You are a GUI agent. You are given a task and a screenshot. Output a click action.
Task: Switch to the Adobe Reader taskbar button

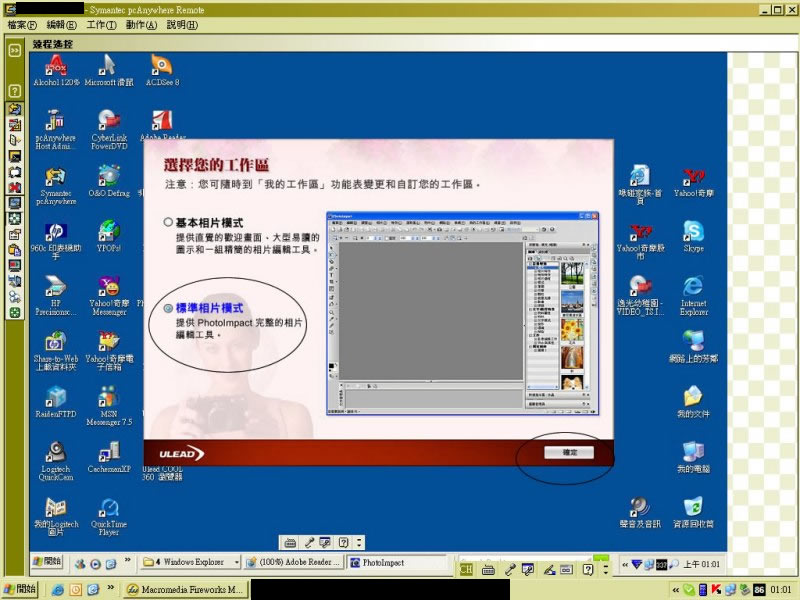293,562
